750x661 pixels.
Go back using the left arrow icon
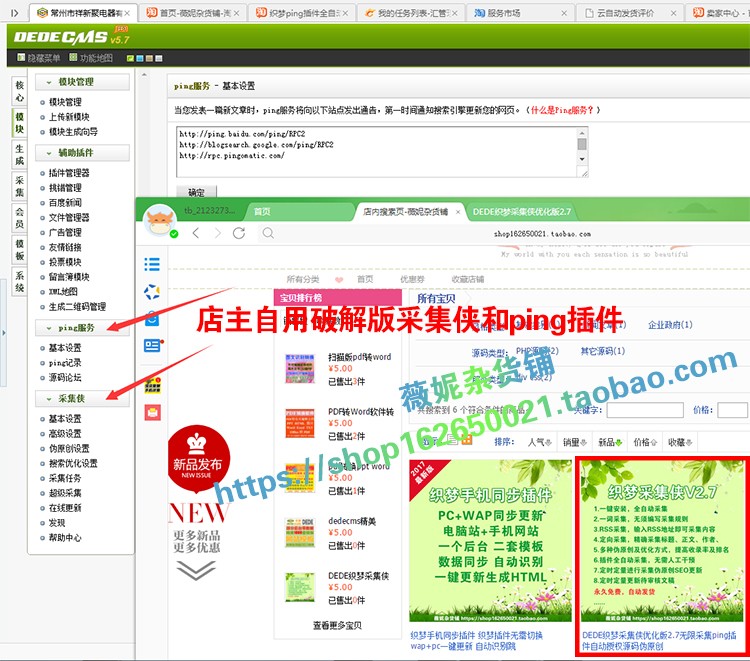pyautogui.click(x=196, y=233)
